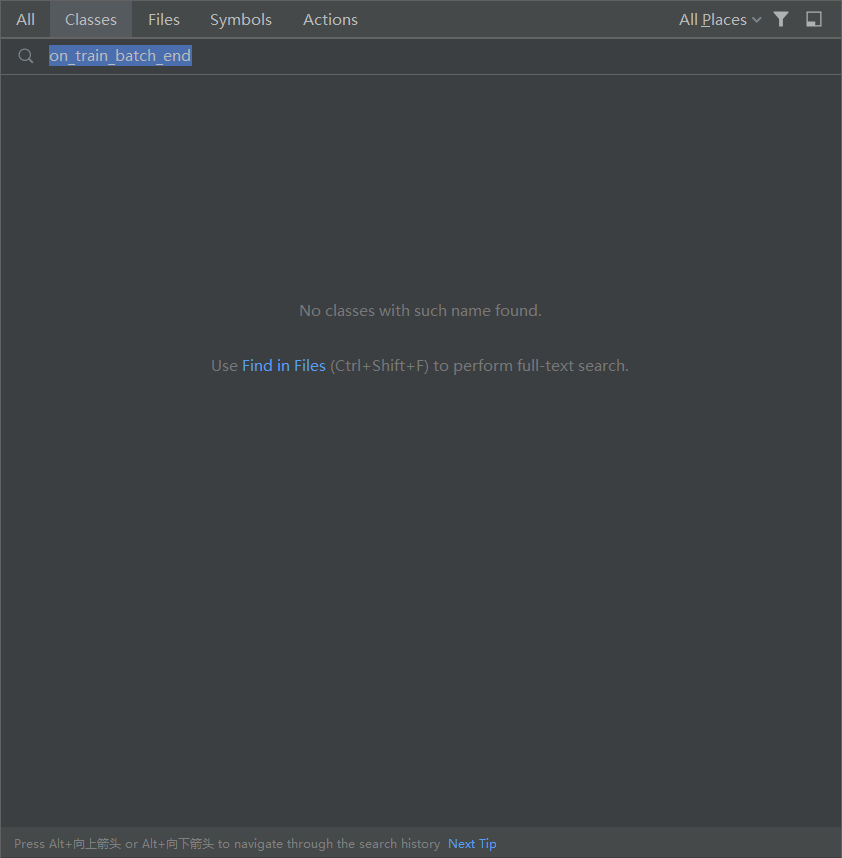Select the Classes search tab
Image resolution: width=842 pixels, height=858 pixels.
[90, 19]
